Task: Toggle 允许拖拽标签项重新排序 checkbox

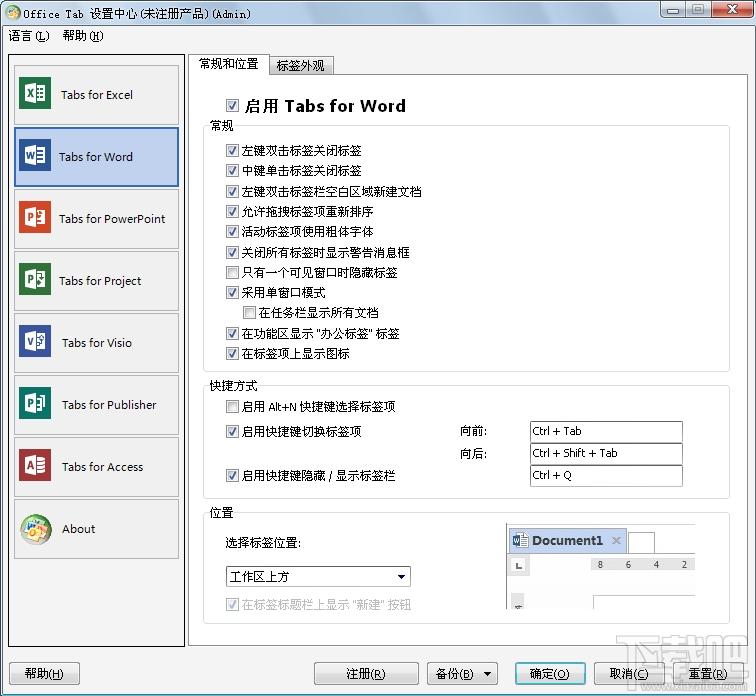Action: pyautogui.click(x=232, y=212)
